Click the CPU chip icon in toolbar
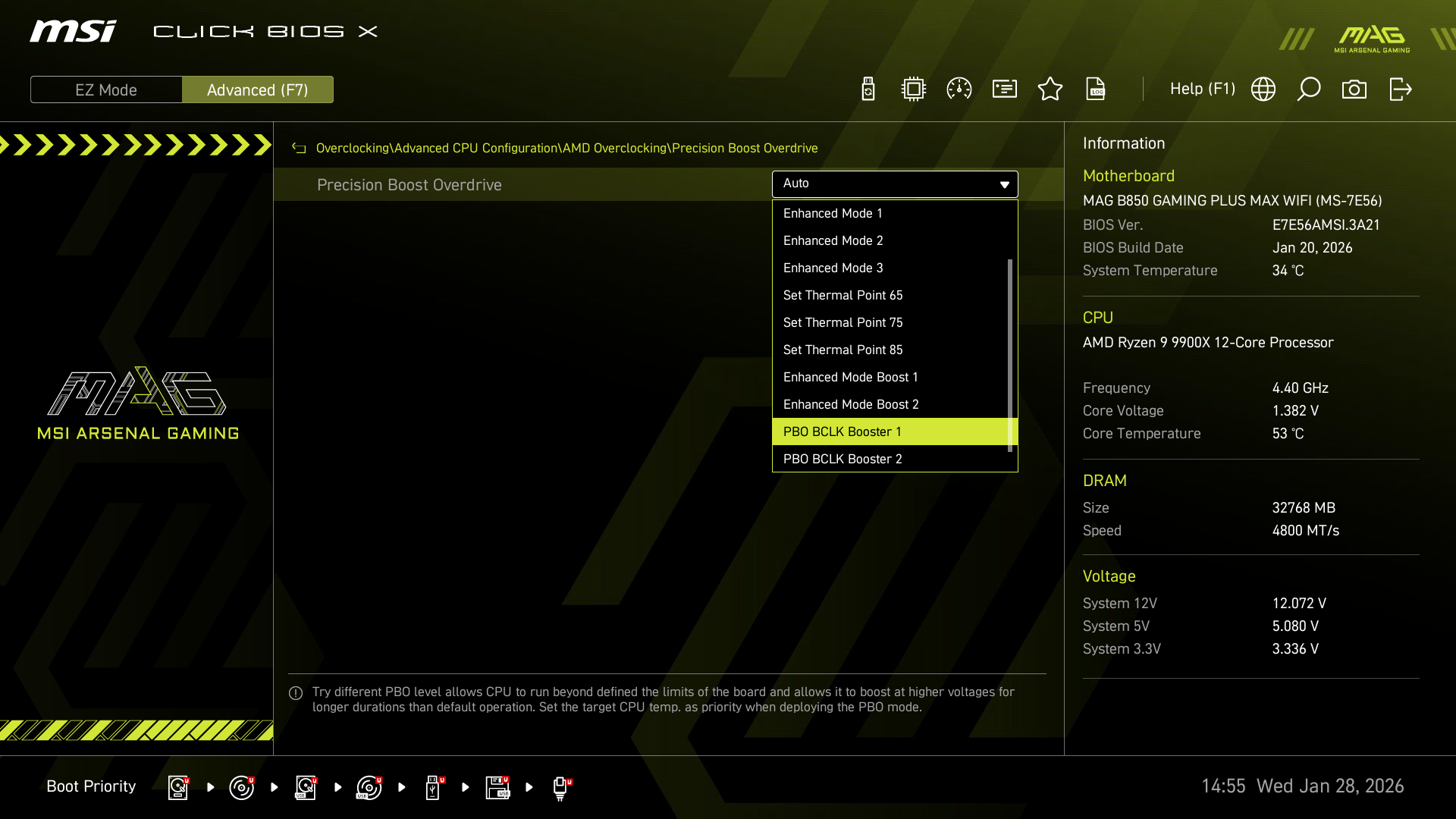The image size is (1456, 819). (914, 89)
